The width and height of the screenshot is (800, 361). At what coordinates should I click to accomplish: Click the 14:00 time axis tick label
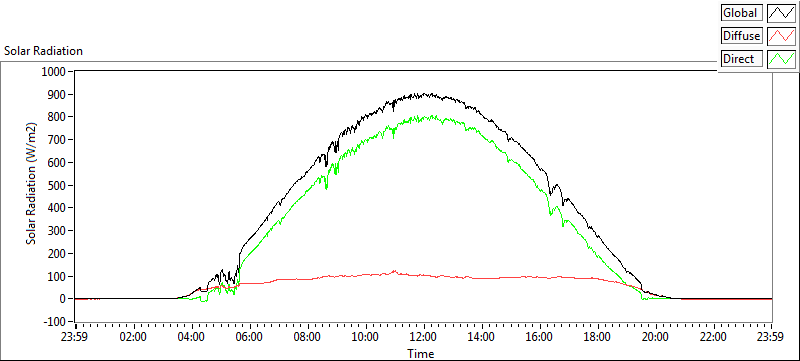click(x=481, y=337)
